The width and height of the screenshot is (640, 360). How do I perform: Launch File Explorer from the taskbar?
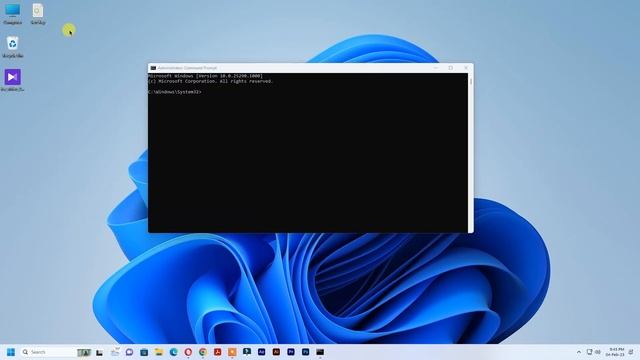[x=159, y=352]
